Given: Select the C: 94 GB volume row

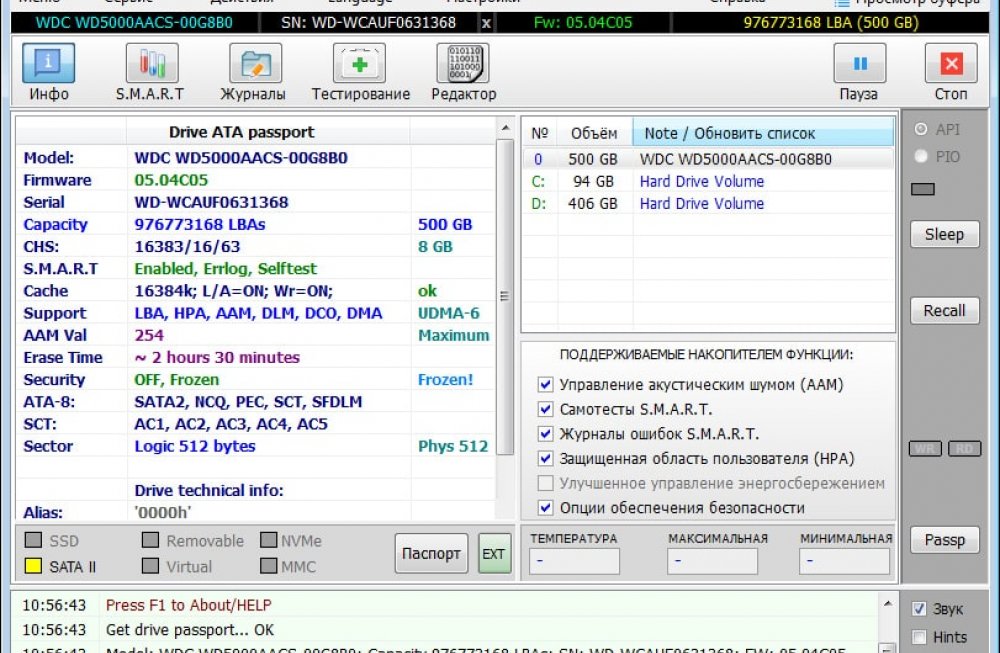Looking at the screenshot, I should [708, 181].
